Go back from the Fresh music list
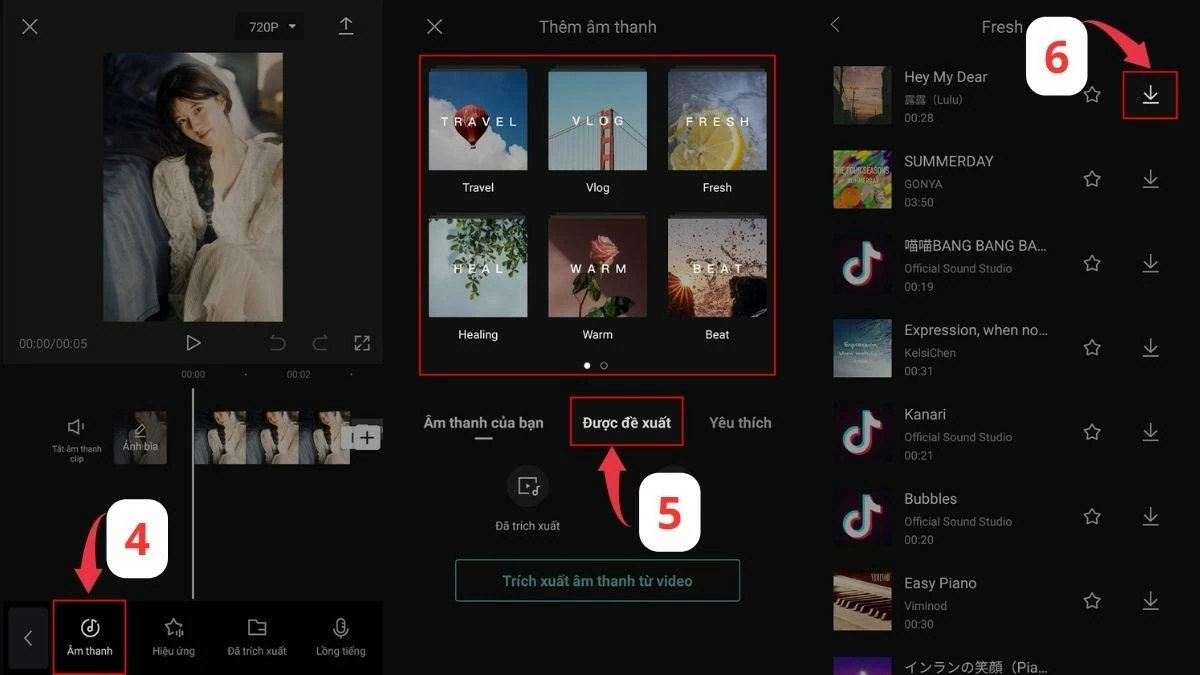The height and width of the screenshot is (675, 1200). [836, 25]
